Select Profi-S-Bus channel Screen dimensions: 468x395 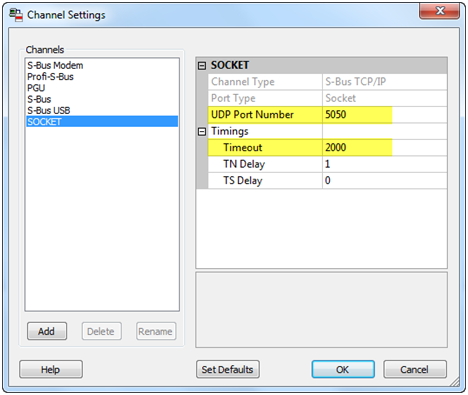[102, 77]
